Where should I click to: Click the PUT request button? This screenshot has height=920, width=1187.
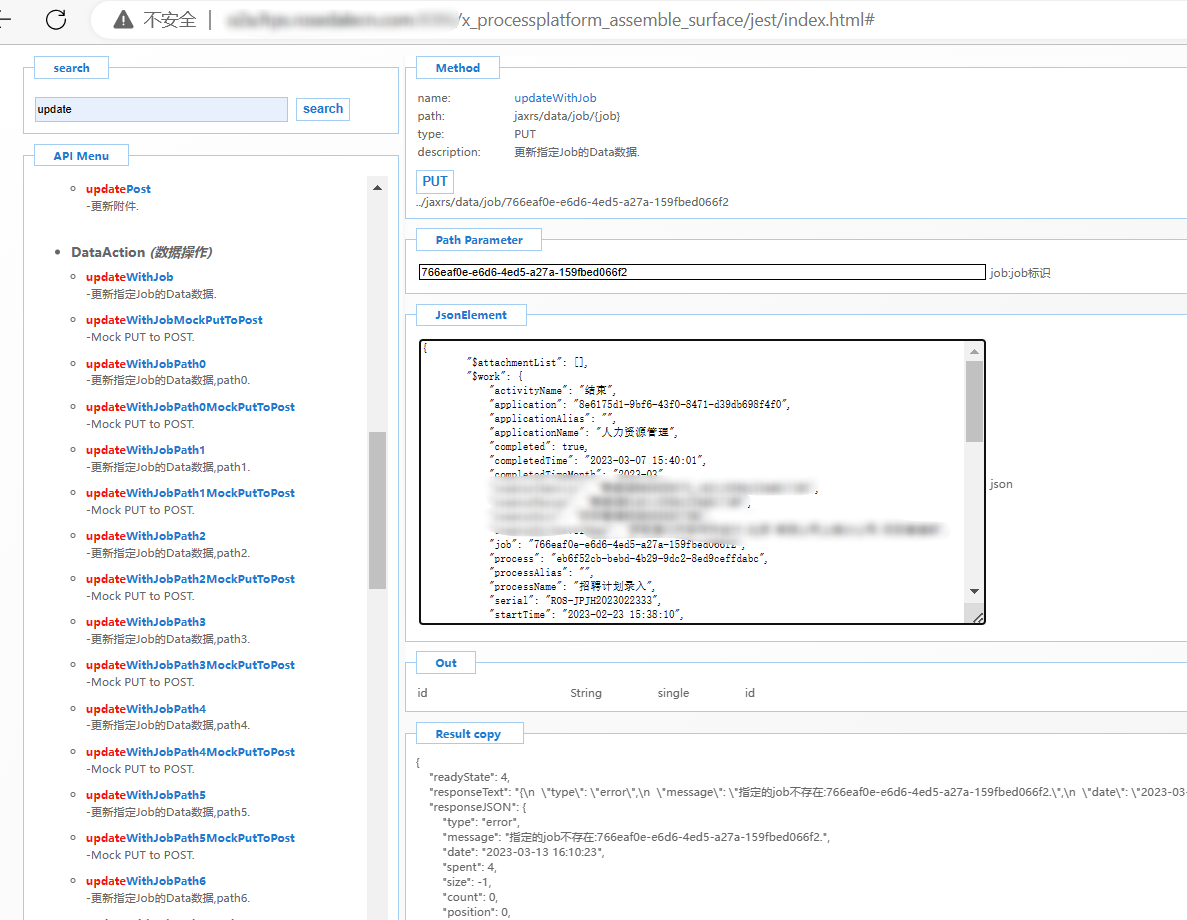point(435,182)
